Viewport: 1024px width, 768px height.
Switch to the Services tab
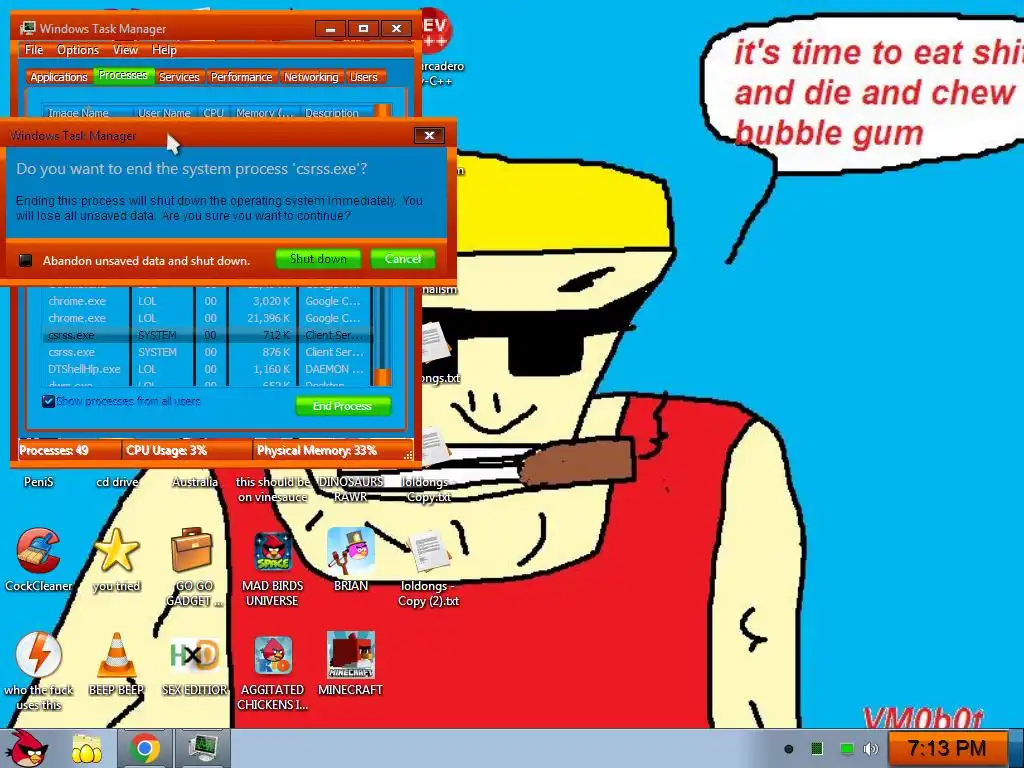coord(179,77)
